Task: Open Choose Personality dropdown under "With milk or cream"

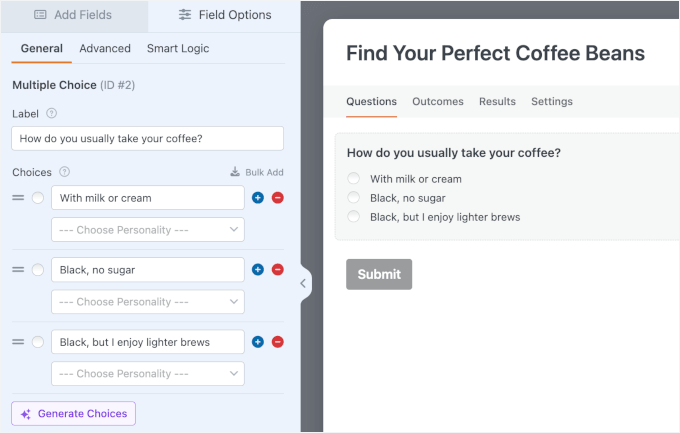Action: point(148,230)
